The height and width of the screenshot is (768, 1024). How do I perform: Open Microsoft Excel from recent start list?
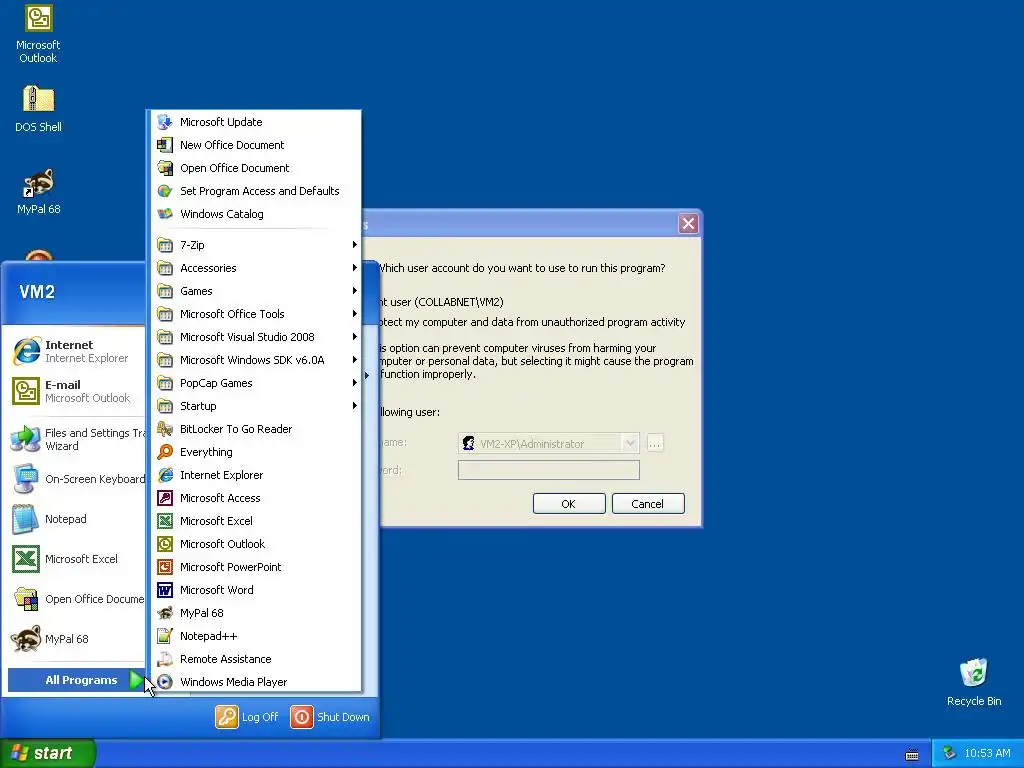(77, 559)
